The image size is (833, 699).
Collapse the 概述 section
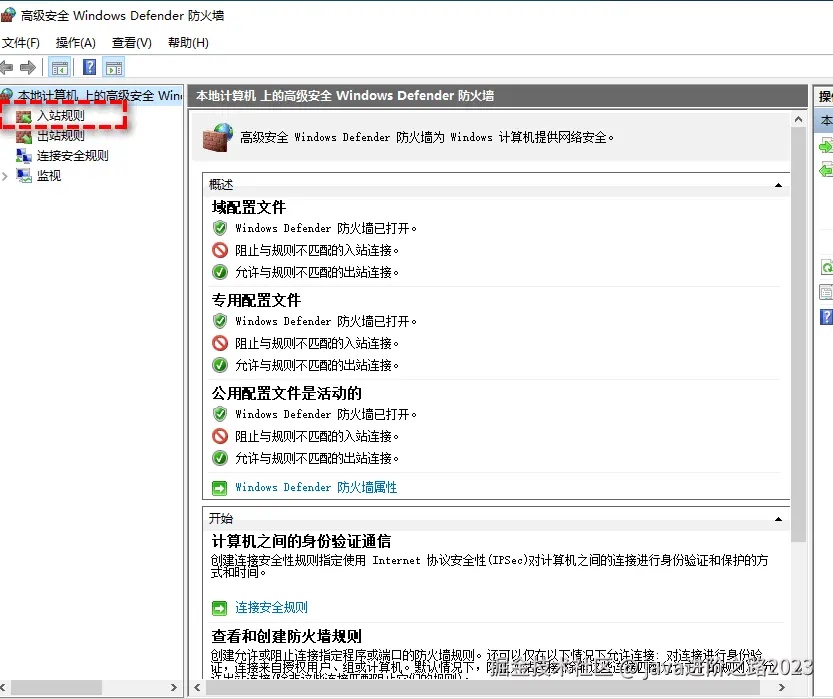click(778, 184)
